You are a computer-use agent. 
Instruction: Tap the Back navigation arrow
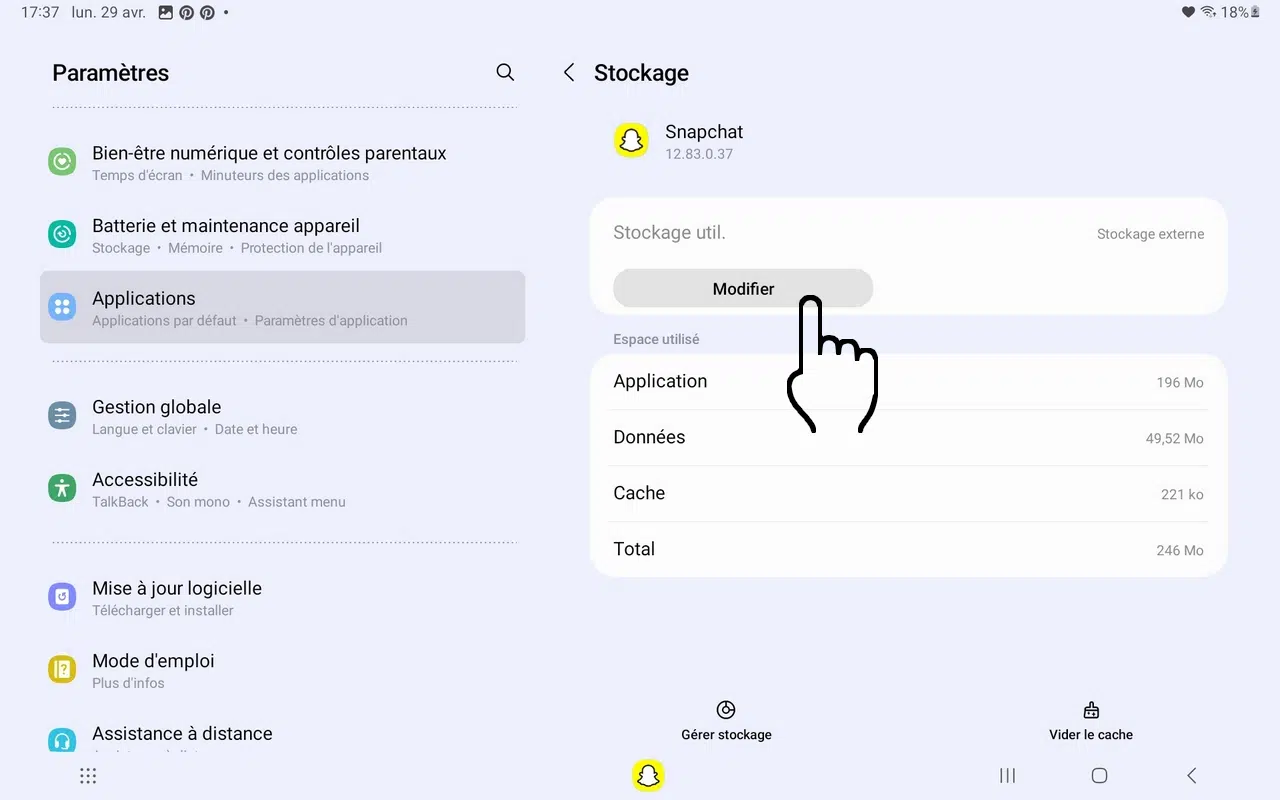click(1191, 776)
